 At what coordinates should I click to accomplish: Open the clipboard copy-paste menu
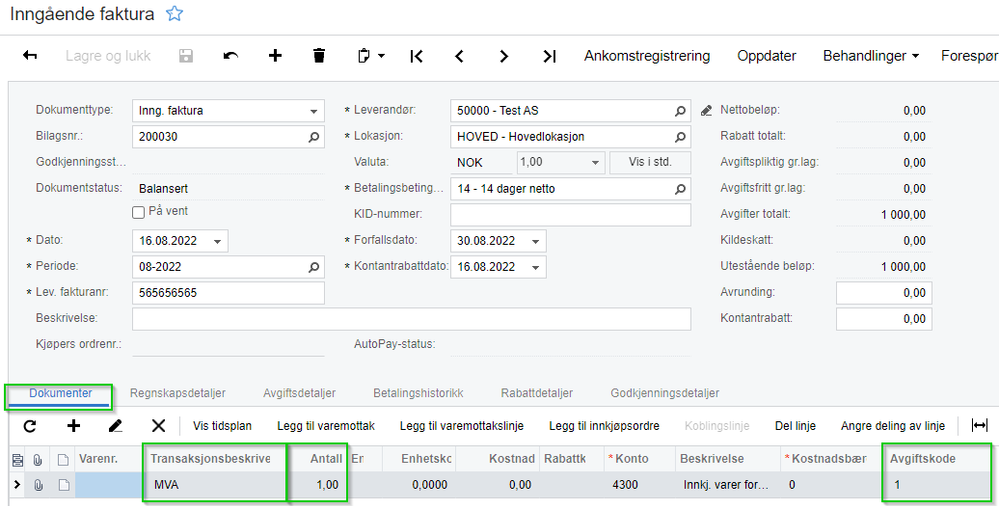[x=371, y=56]
